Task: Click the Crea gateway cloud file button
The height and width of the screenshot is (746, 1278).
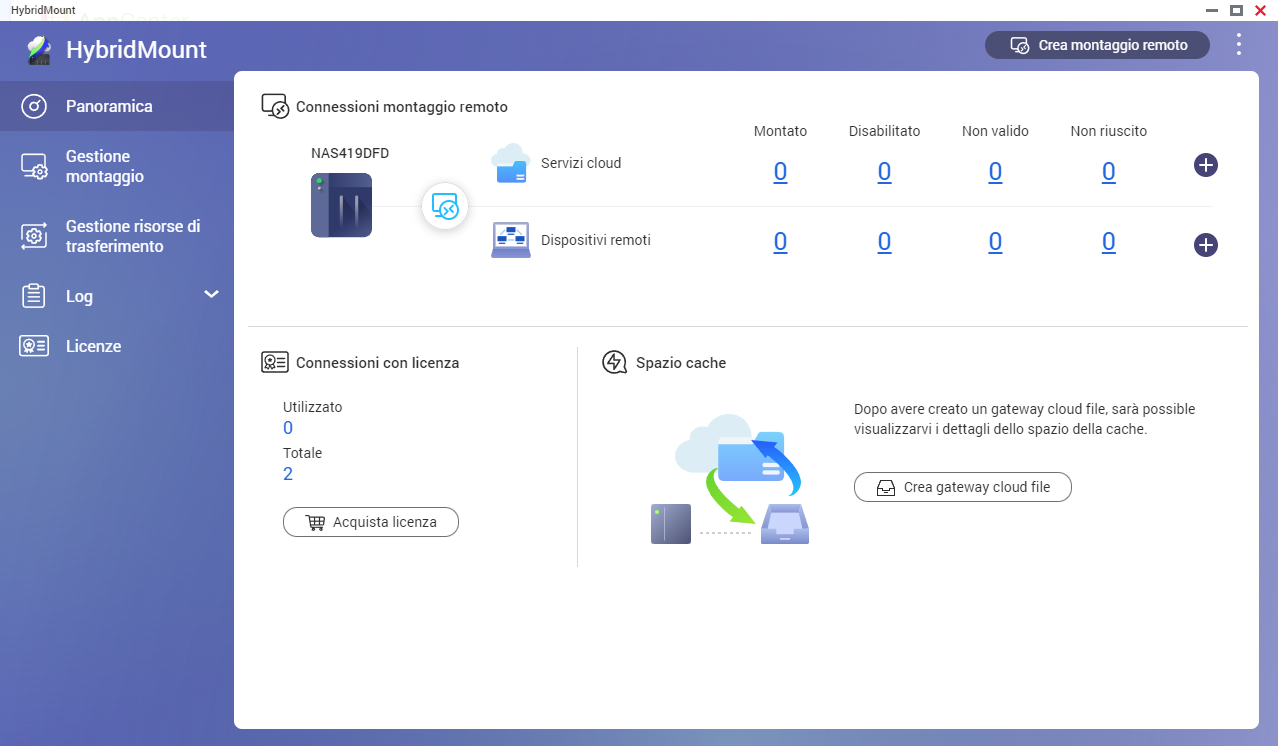Action: tap(963, 487)
